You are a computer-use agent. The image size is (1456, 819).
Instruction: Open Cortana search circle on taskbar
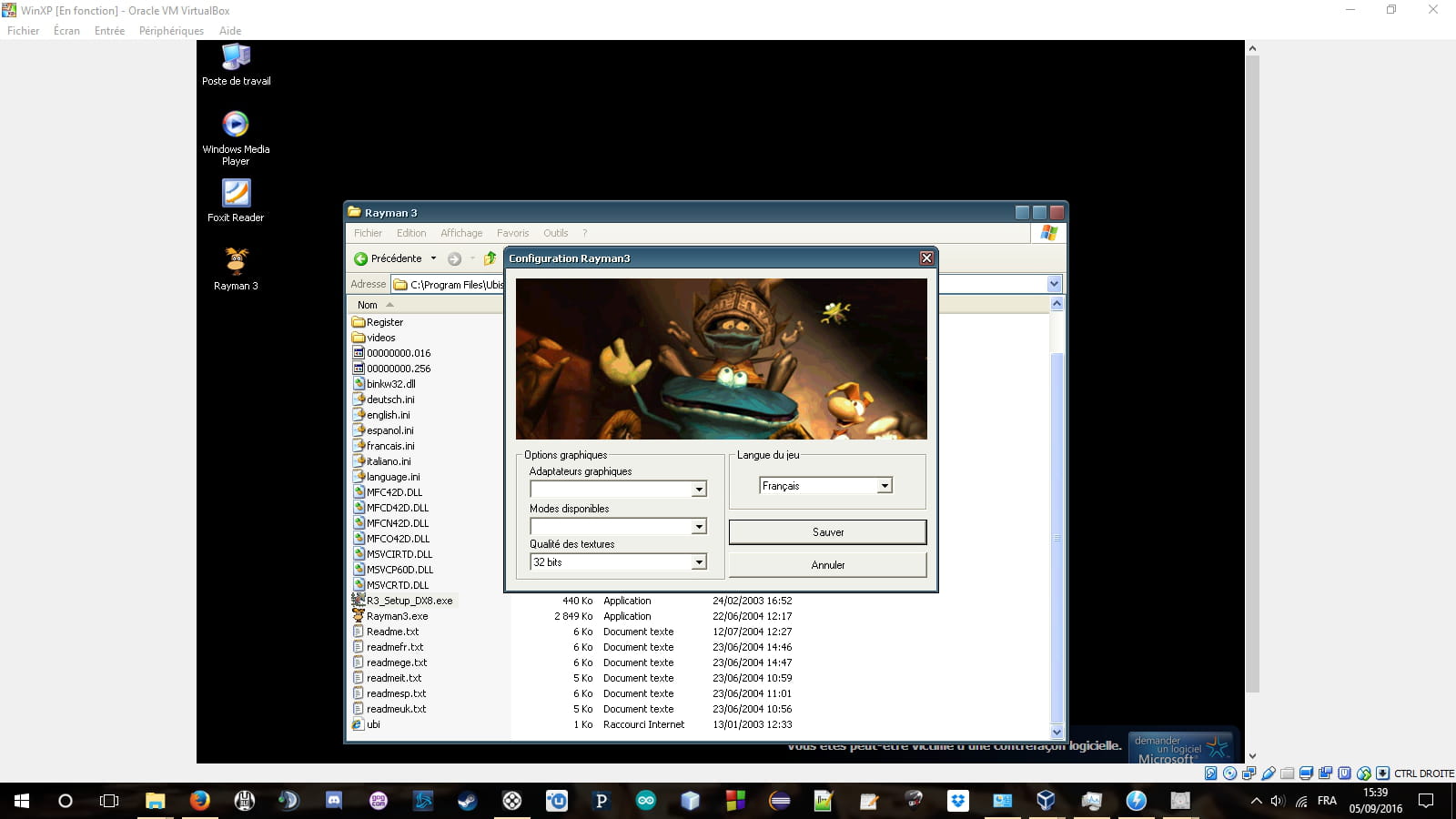(66, 801)
